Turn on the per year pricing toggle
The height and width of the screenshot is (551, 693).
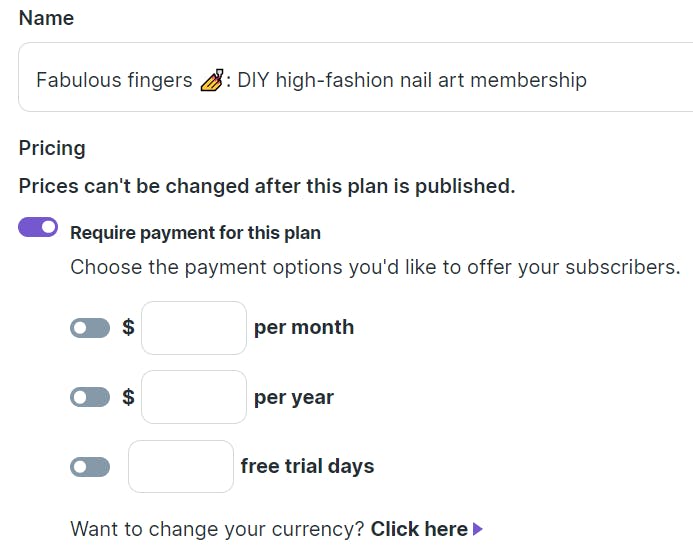point(90,397)
